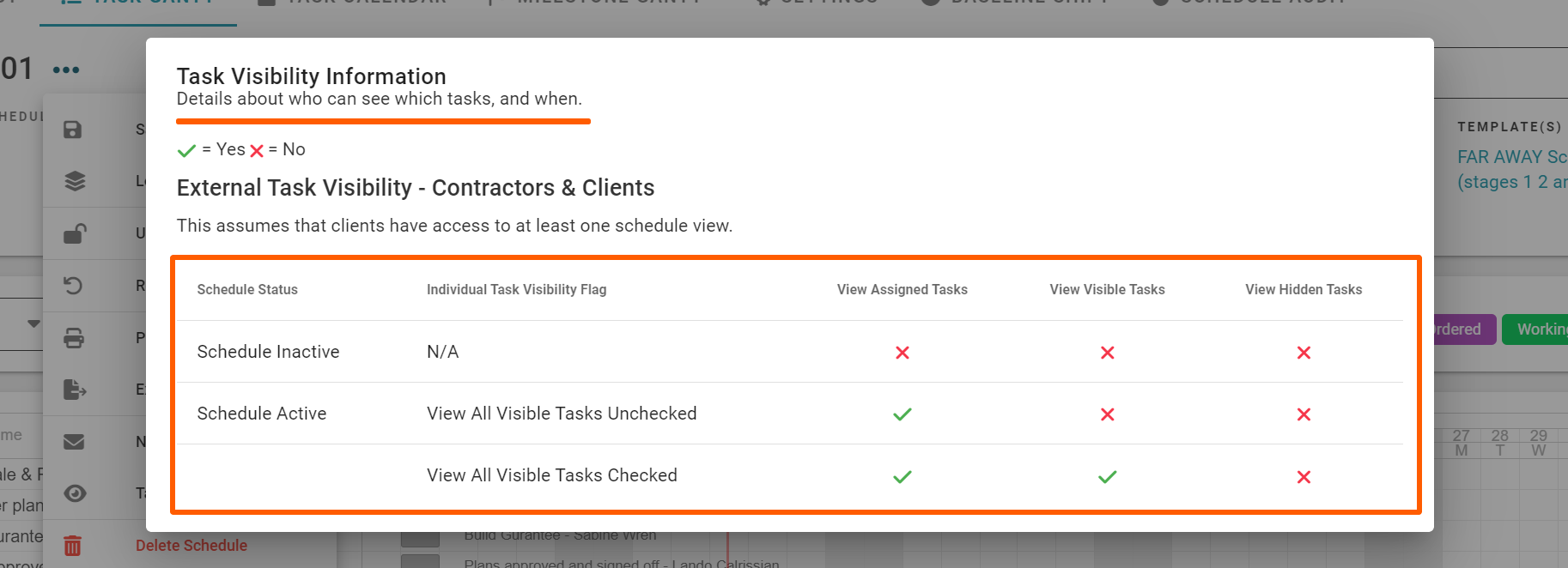Click the printer icon
Screen dimensions: 1568x568
tap(74, 338)
